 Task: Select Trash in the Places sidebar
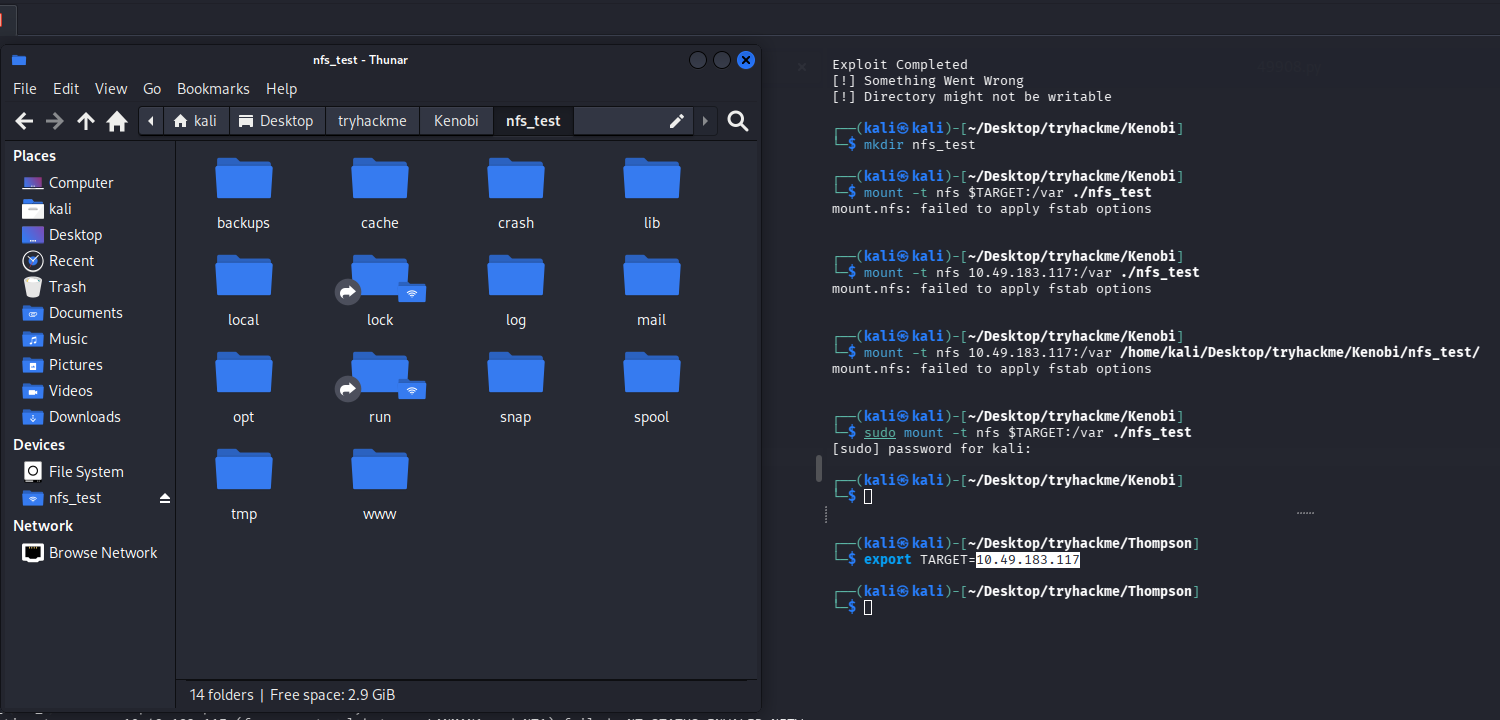[x=67, y=287]
